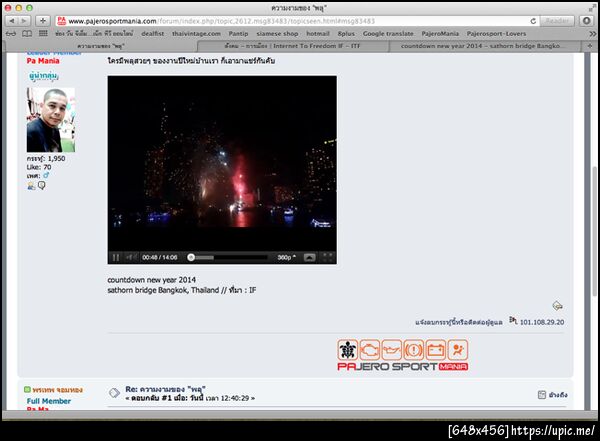
Task: Click the quote button on reply #1
Action: (553, 395)
